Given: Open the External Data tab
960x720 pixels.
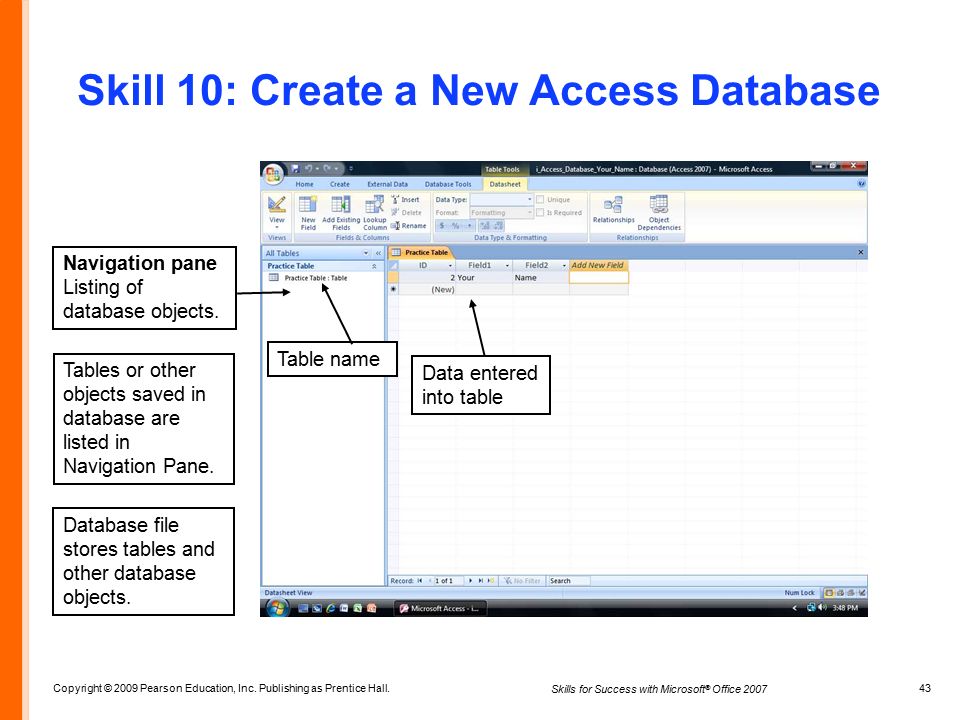Looking at the screenshot, I should (388, 184).
